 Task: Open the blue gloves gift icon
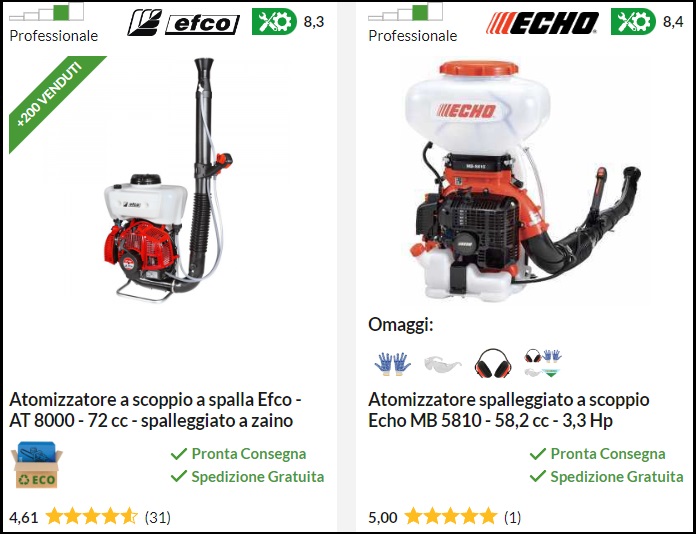392,364
